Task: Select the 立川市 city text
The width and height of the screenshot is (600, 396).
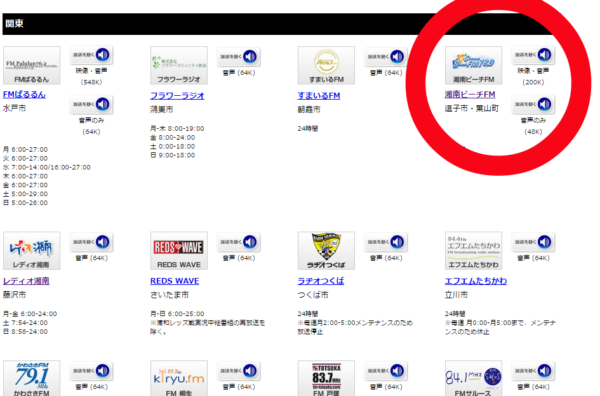Action: pyautogui.click(x=456, y=295)
